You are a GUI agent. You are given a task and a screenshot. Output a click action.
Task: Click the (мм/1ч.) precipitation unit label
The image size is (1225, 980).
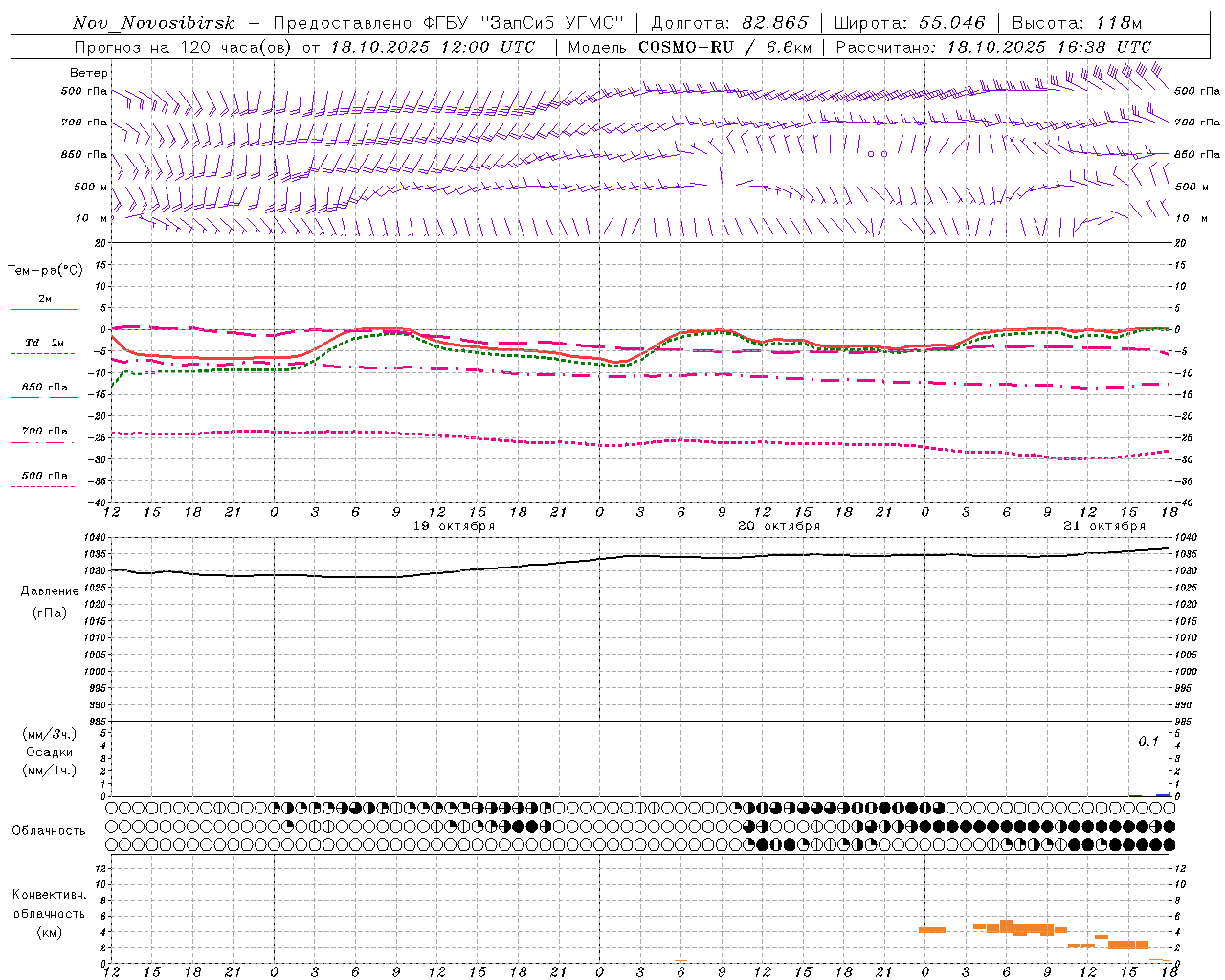[50, 770]
